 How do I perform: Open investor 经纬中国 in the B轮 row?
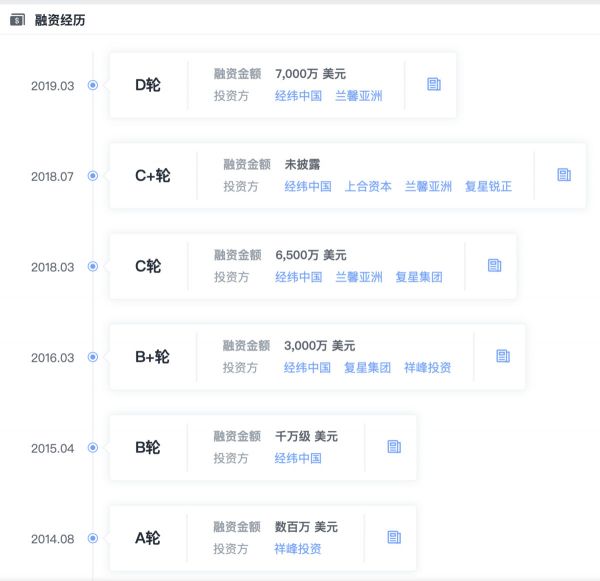click(298, 458)
